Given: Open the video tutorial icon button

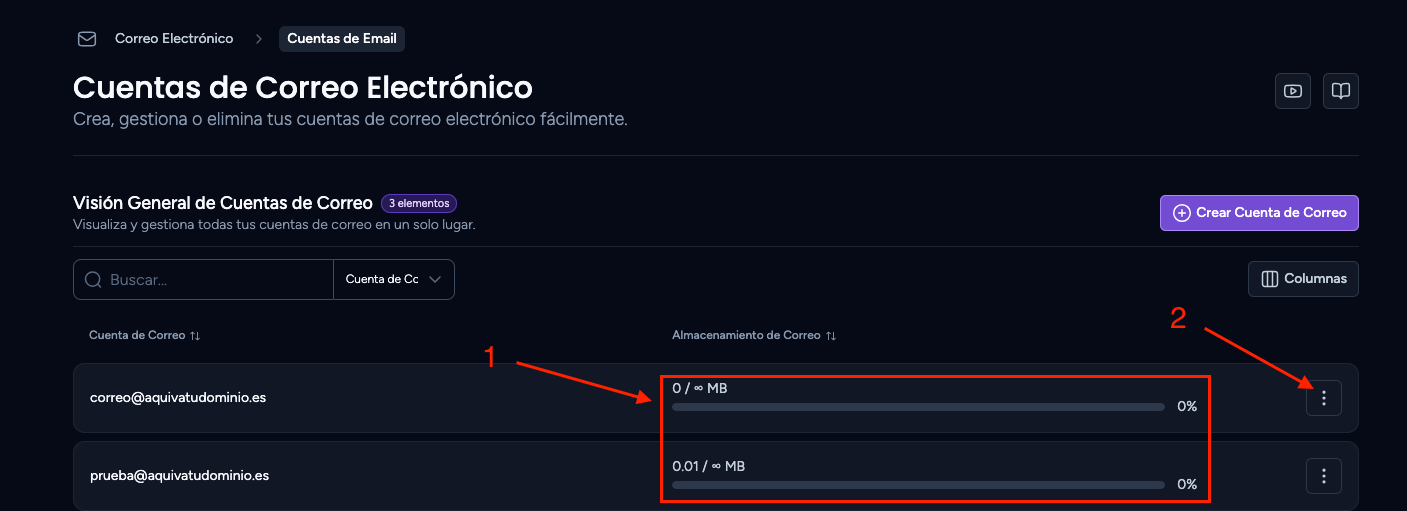Looking at the screenshot, I should coord(1293,91).
